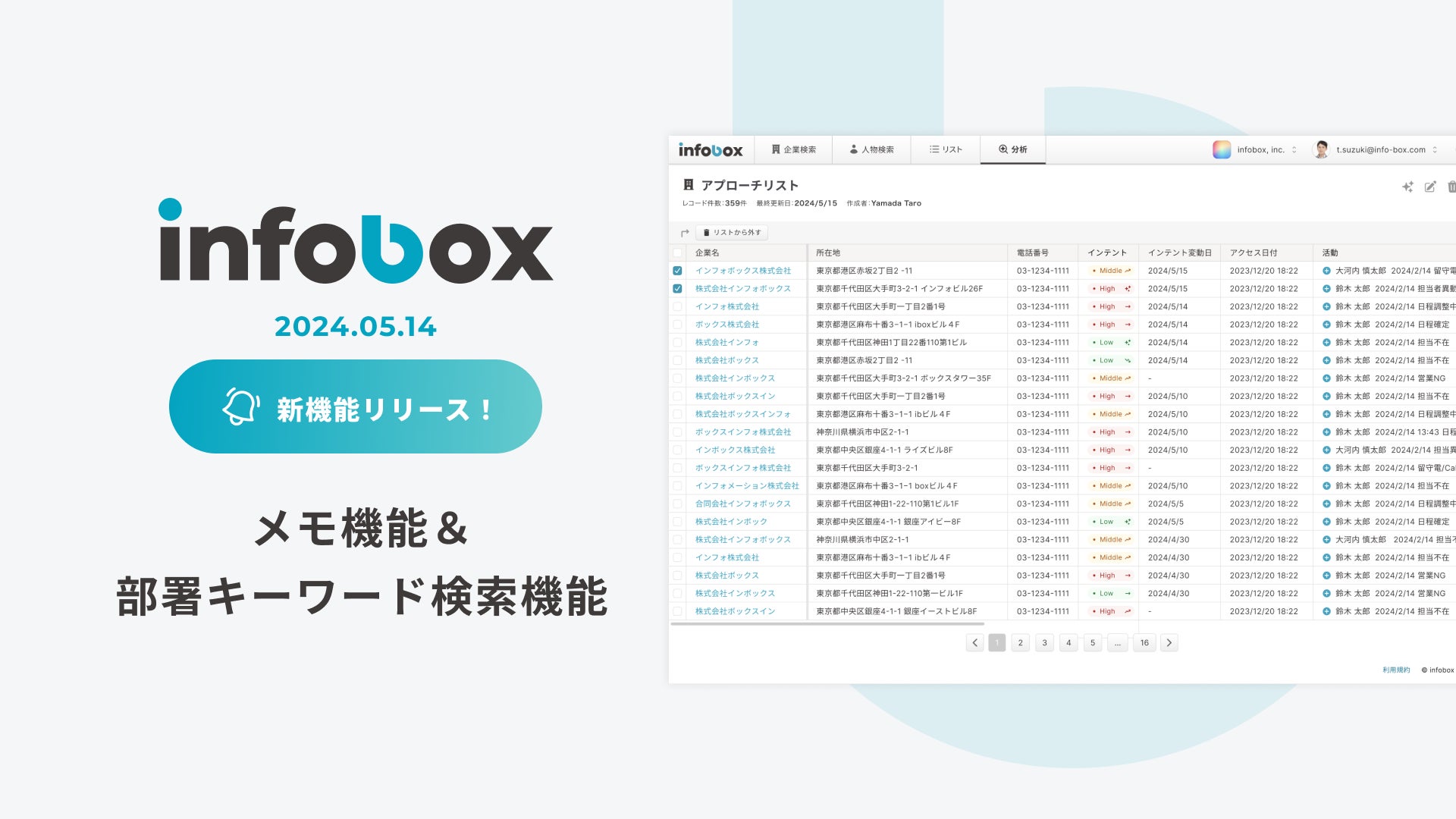The width and height of the screenshot is (1456, 819).
Task: Click plus icon in first row's 活動 cell
Action: (1326, 271)
